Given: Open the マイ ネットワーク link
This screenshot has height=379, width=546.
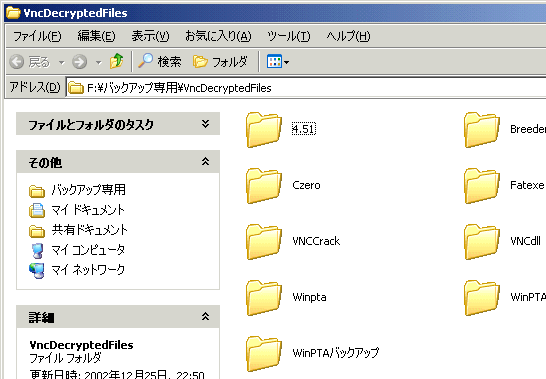Looking at the screenshot, I should coord(88,270).
